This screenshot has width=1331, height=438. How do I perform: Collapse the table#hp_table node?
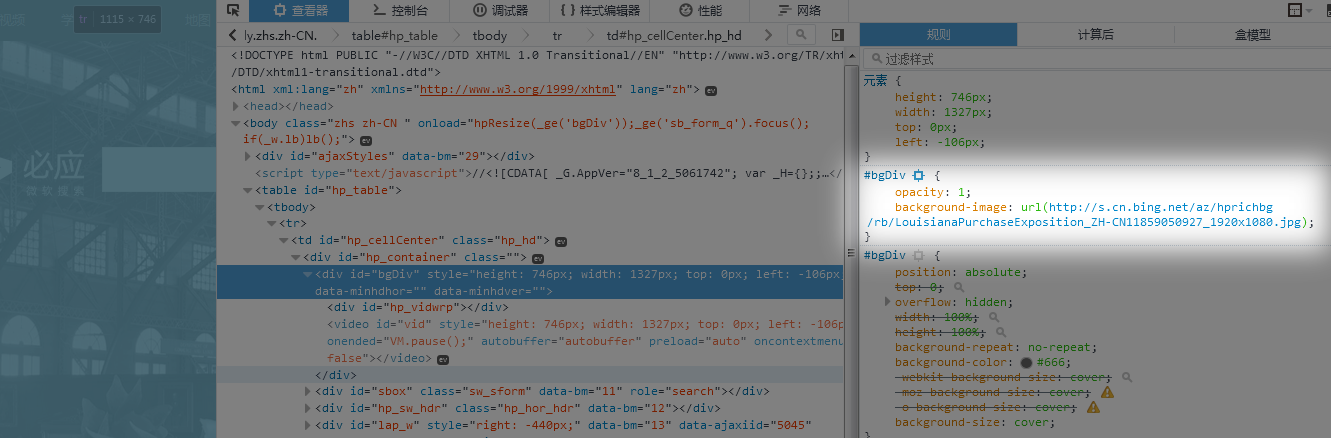coord(248,190)
